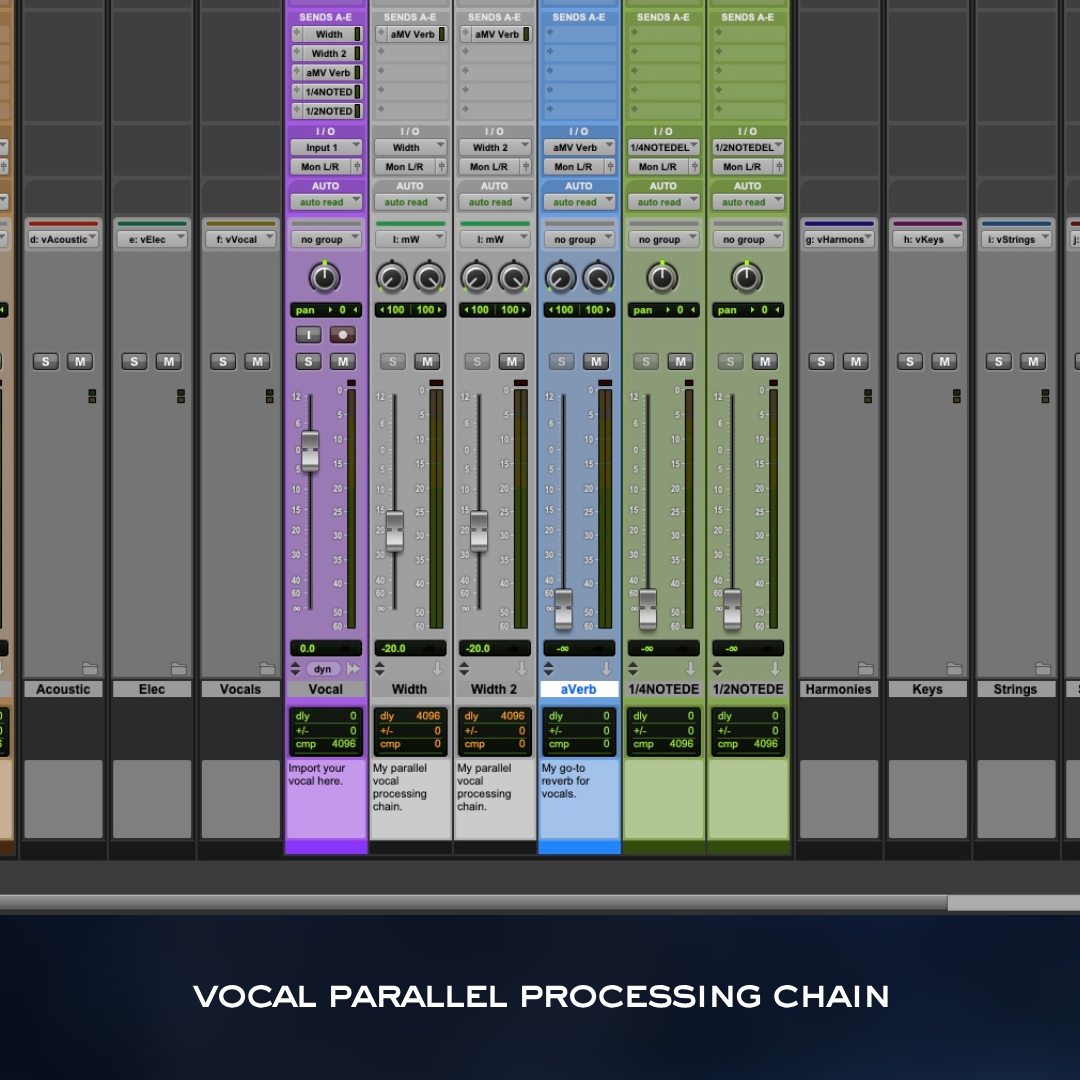Click the Vocal track volume fader
The width and height of the screenshot is (1080, 1080).
[x=310, y=450]
